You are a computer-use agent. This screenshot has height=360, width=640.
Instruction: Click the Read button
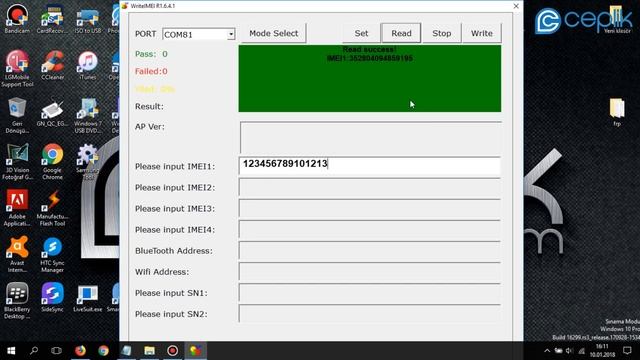pyautogui.click(x=401, y=33)
